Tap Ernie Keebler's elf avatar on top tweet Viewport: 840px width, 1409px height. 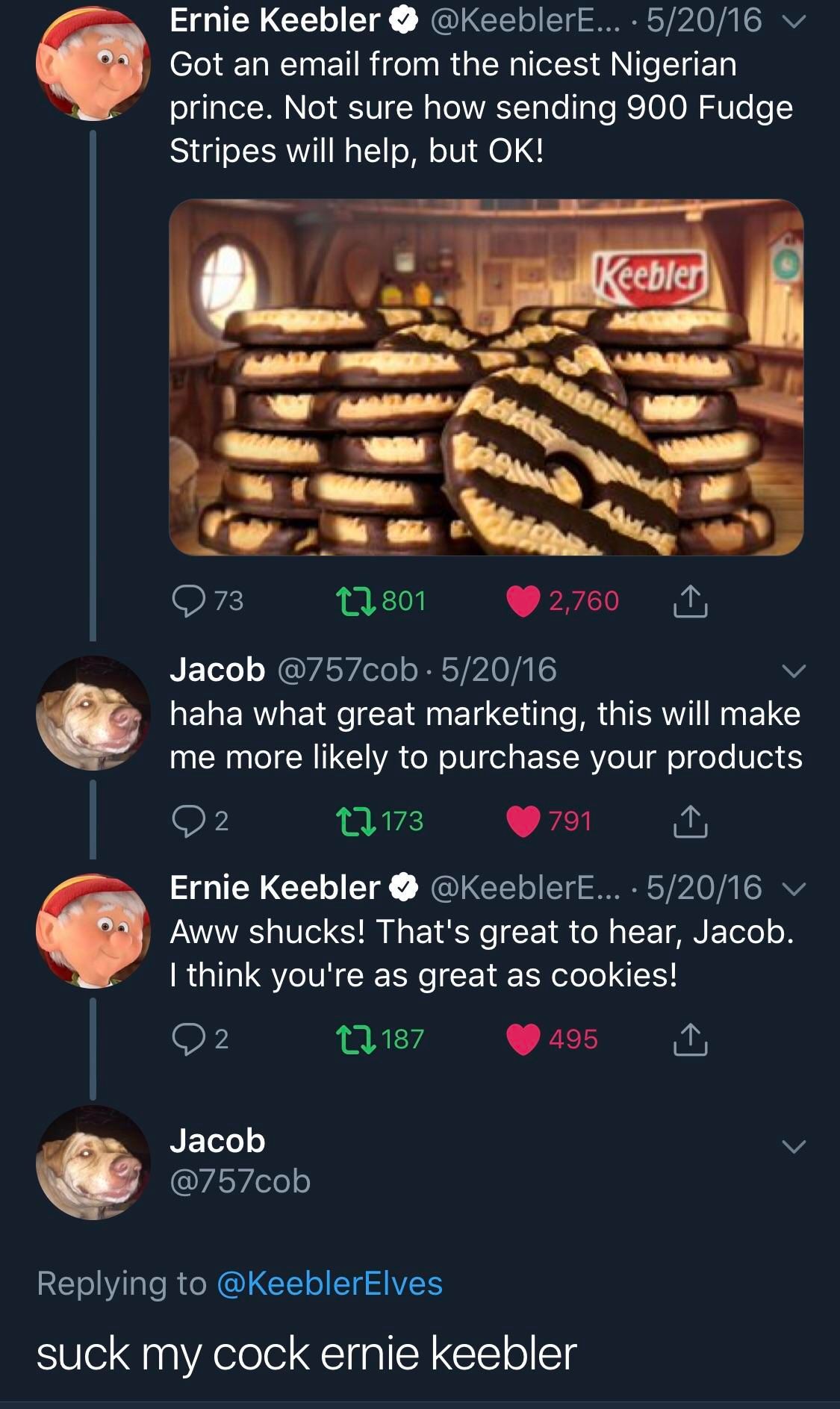[93, 63]
